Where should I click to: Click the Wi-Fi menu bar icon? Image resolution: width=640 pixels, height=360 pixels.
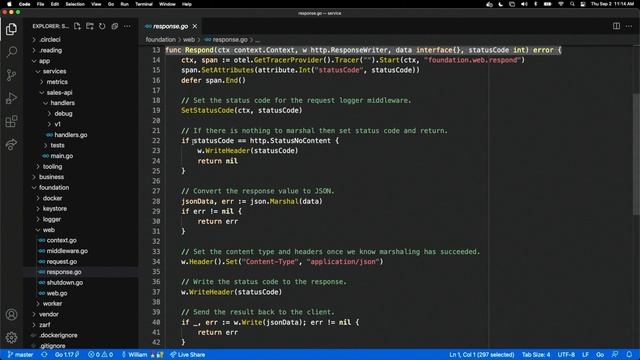(x=561, y=4)
